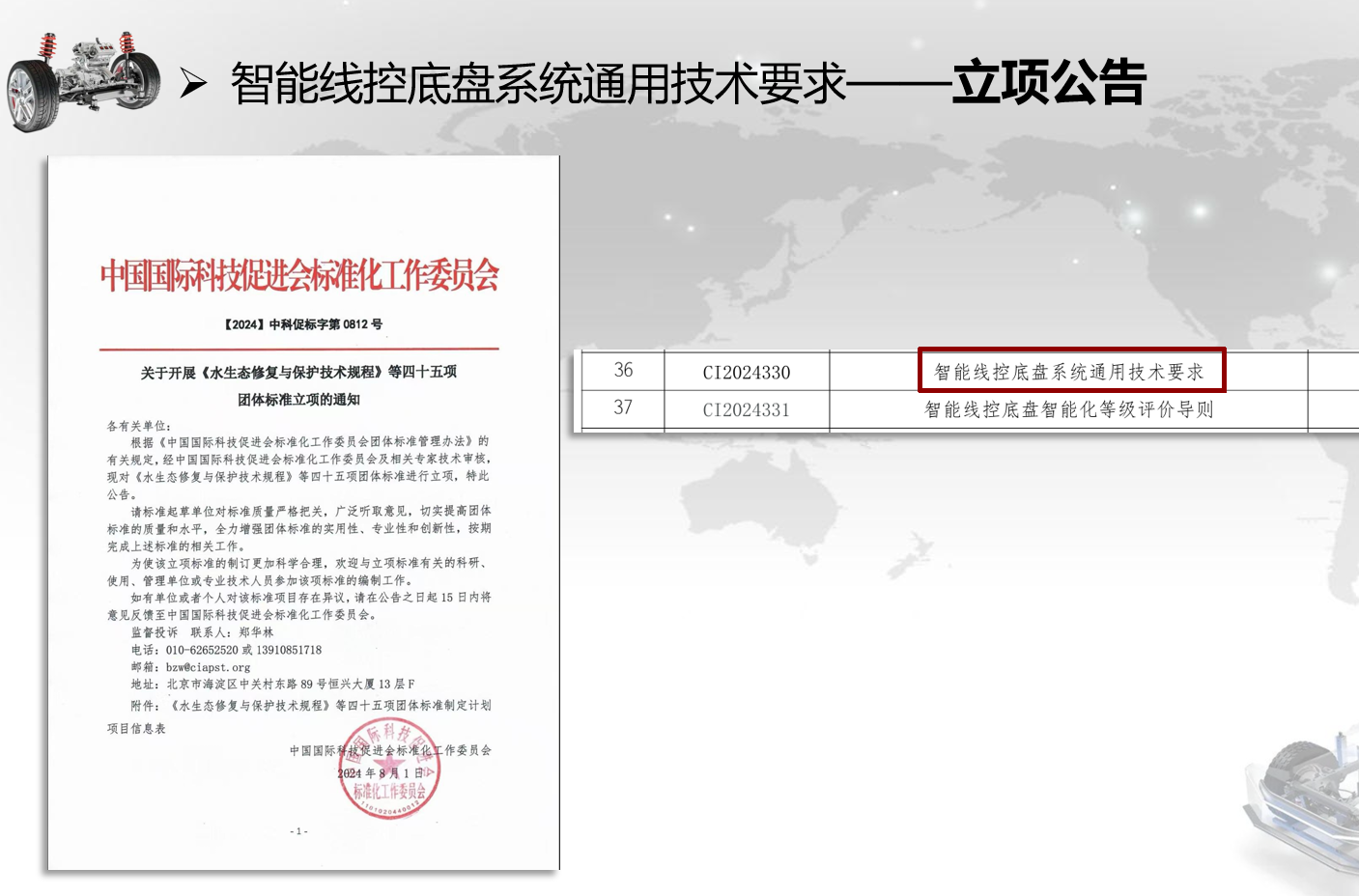1359x896 pixels.
Task: Click the email address bzw@ciapst.org
Action: (208, 667)
